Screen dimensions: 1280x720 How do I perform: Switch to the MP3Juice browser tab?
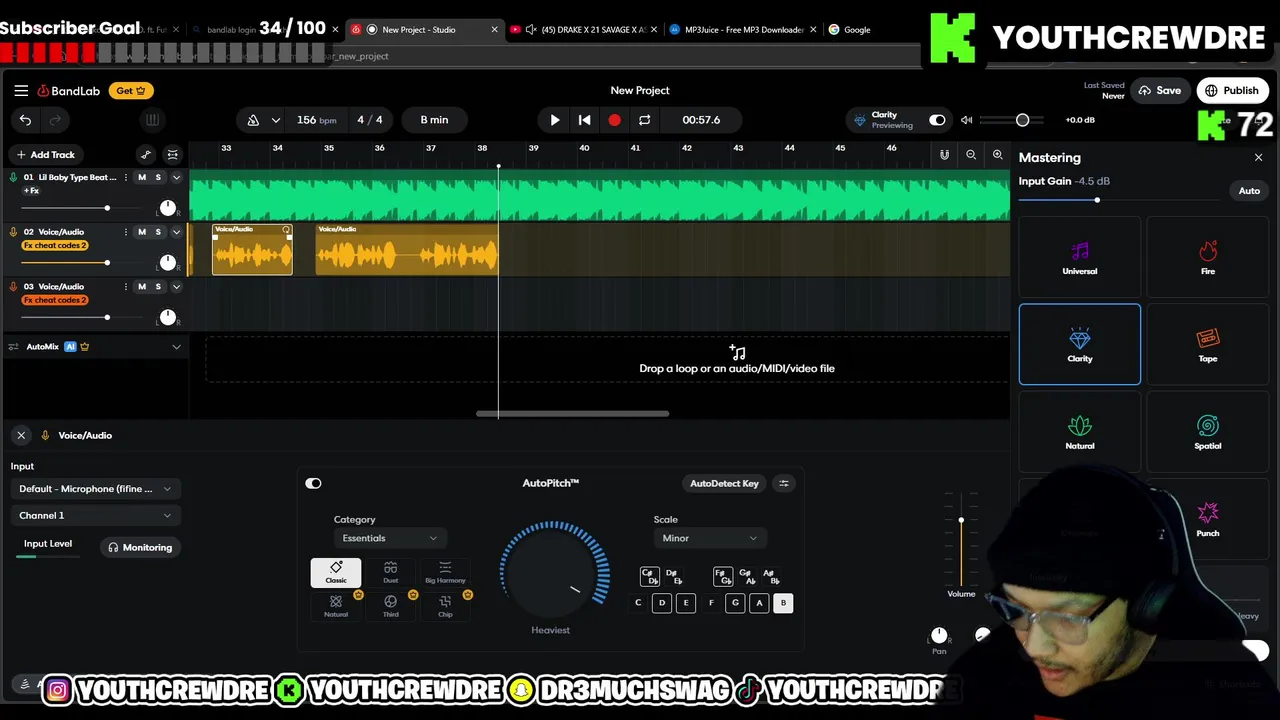(743, 30)
